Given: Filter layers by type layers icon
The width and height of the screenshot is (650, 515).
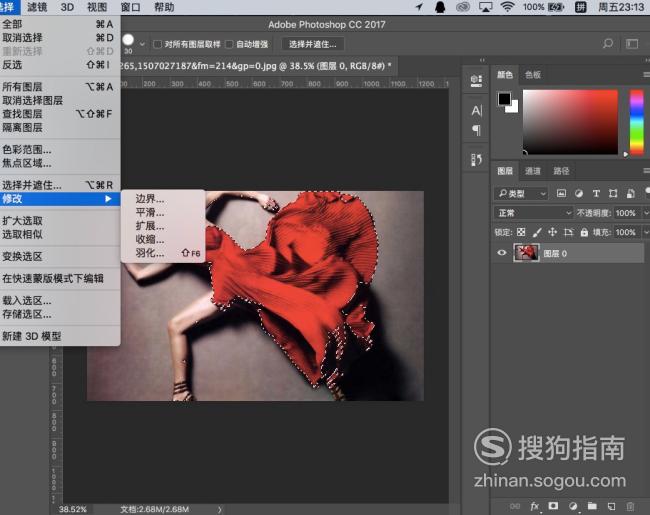Looking at the screenshot, I should tap(596, 193).
